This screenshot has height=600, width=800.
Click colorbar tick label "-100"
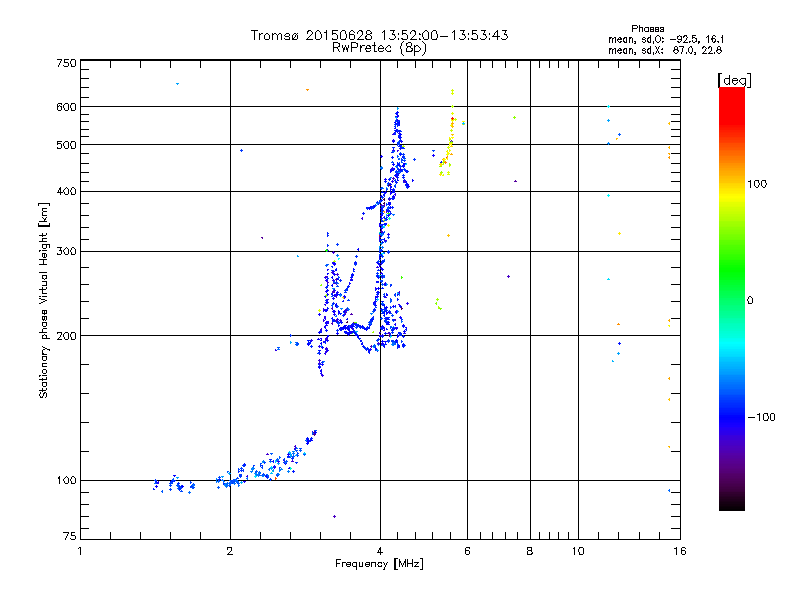pyautogui.click(x=761, y=417)
